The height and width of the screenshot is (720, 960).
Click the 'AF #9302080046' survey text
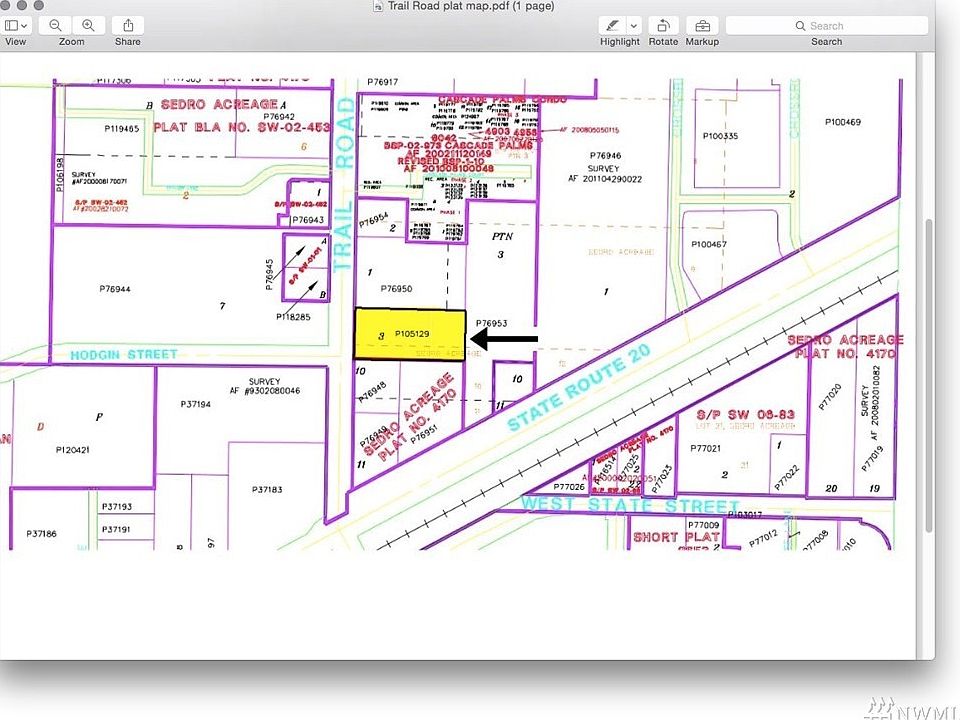click(x=264, y=391)
